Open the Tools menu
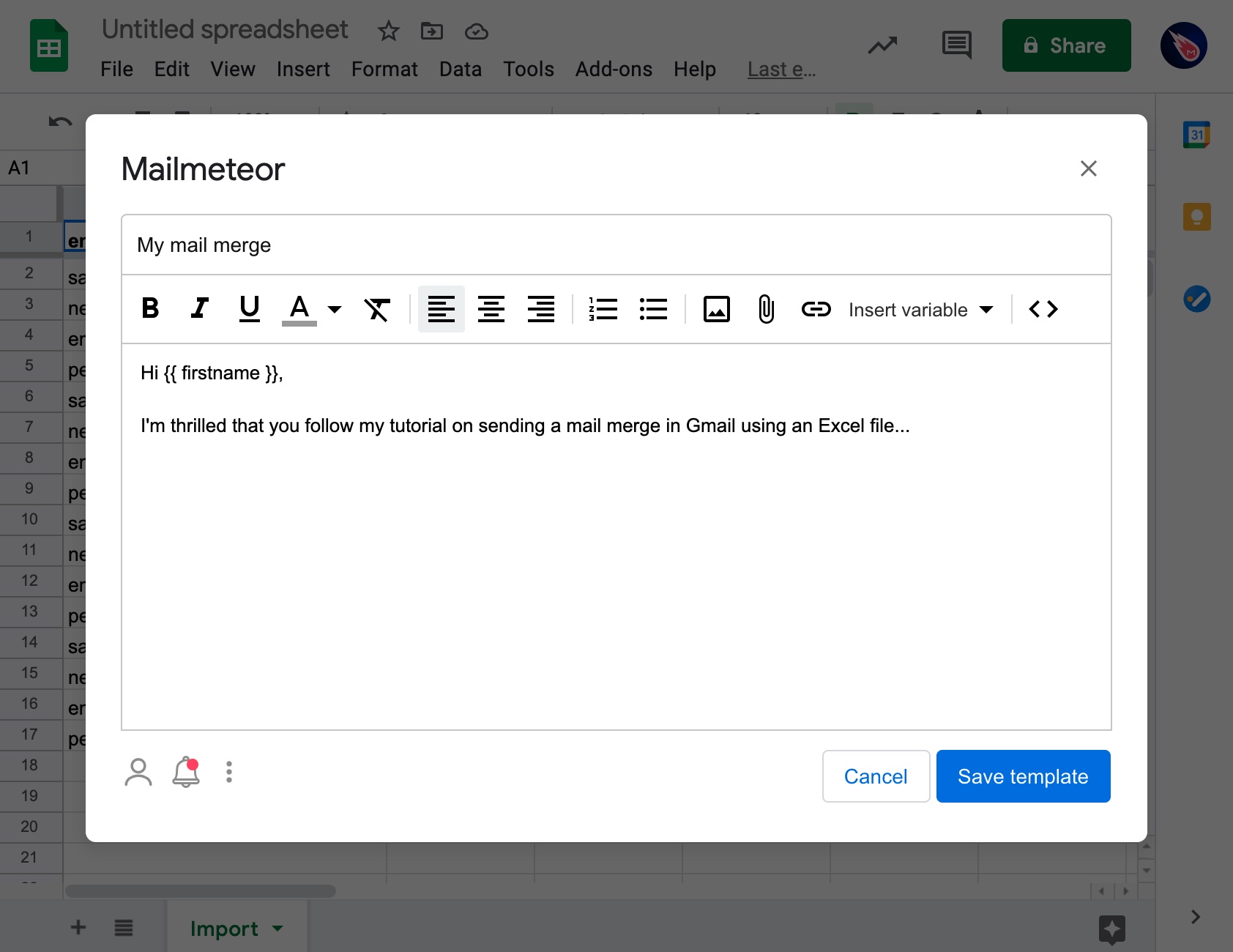The width and height of the screenshot is (1233, 952). pyautogui.click(x=529, y=69)
